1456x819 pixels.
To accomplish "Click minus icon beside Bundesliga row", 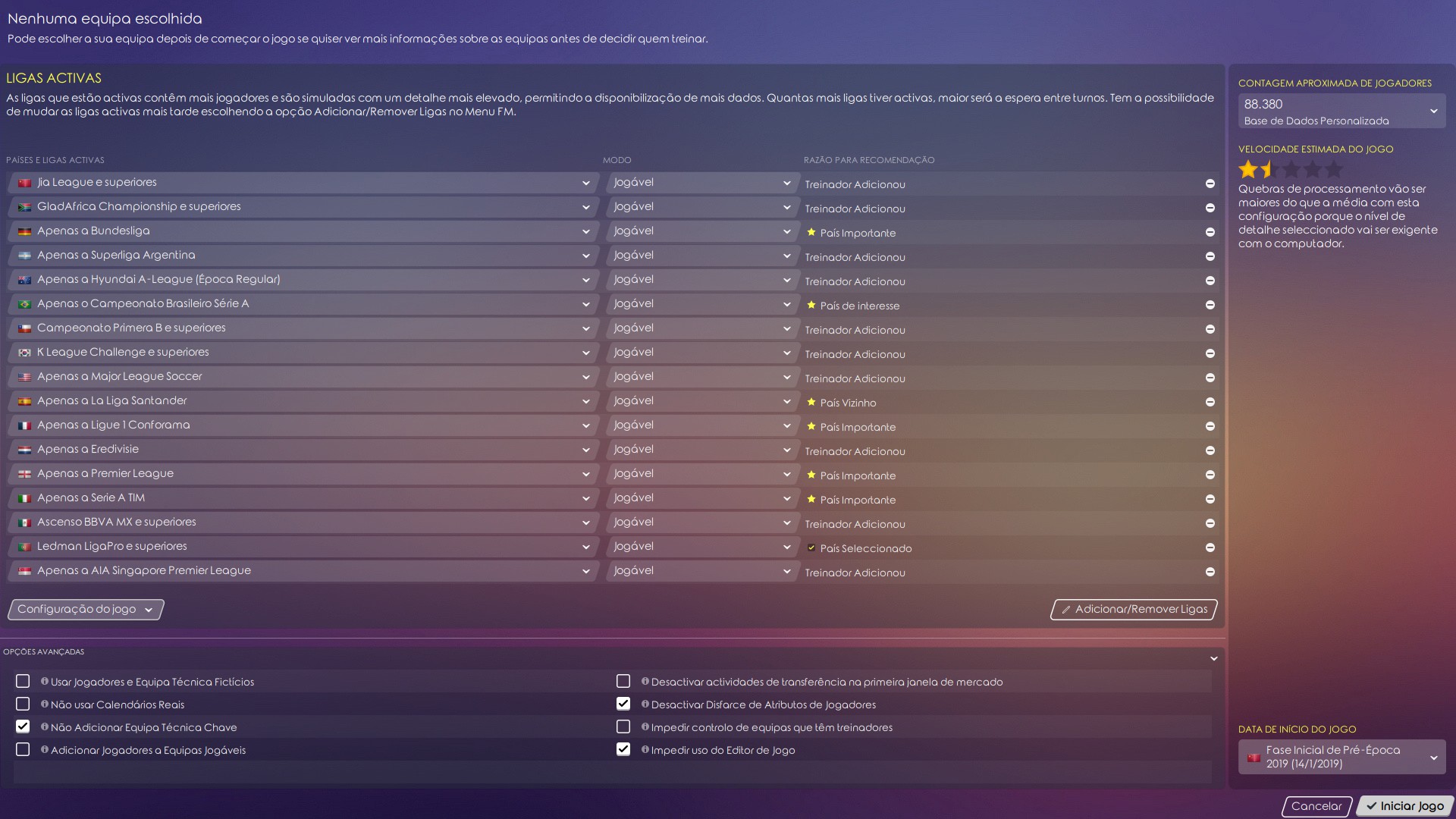I will point(1210,232).
